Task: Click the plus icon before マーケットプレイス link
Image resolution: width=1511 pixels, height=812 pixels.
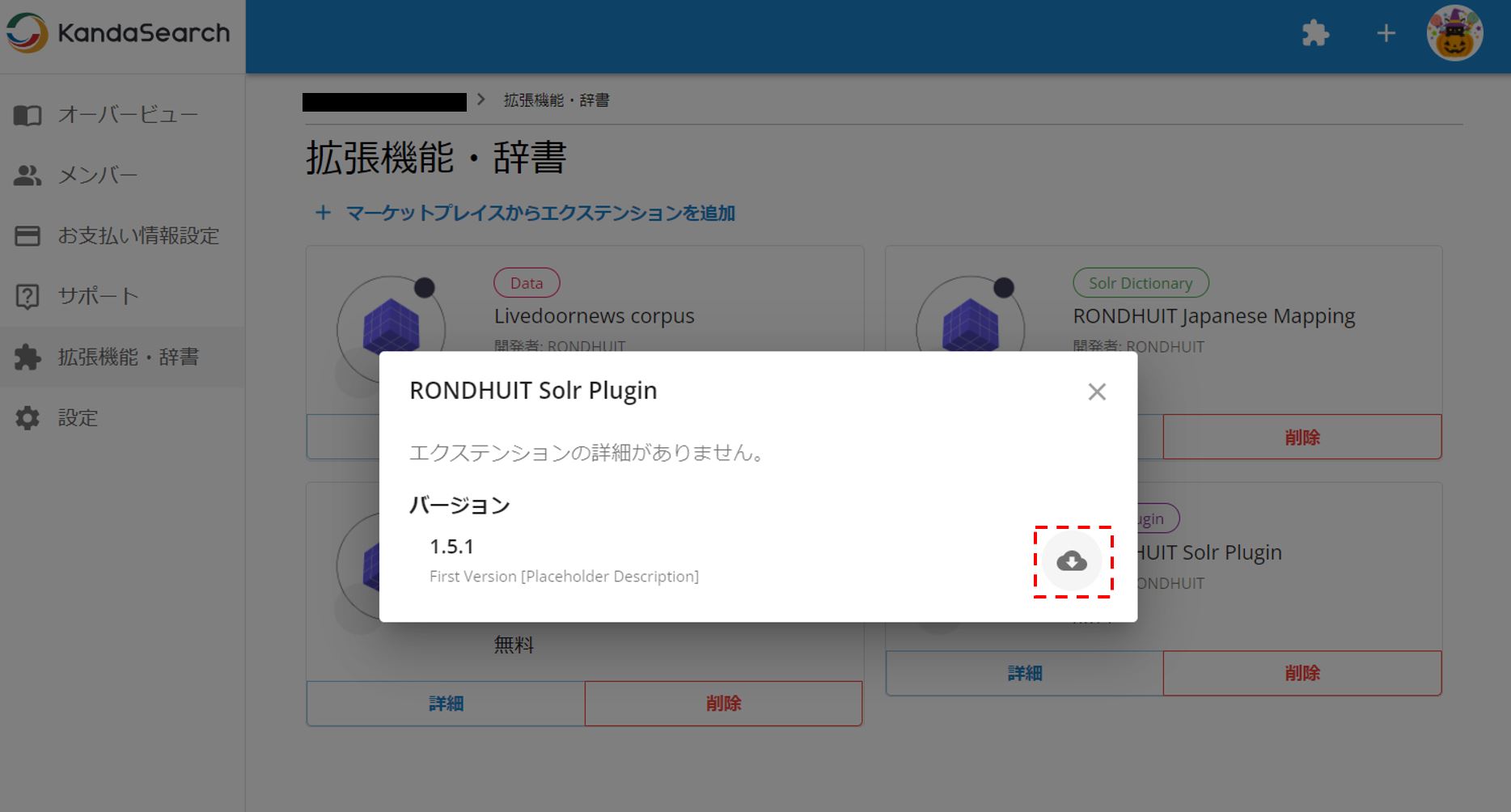Action: (x=323, y=213)
